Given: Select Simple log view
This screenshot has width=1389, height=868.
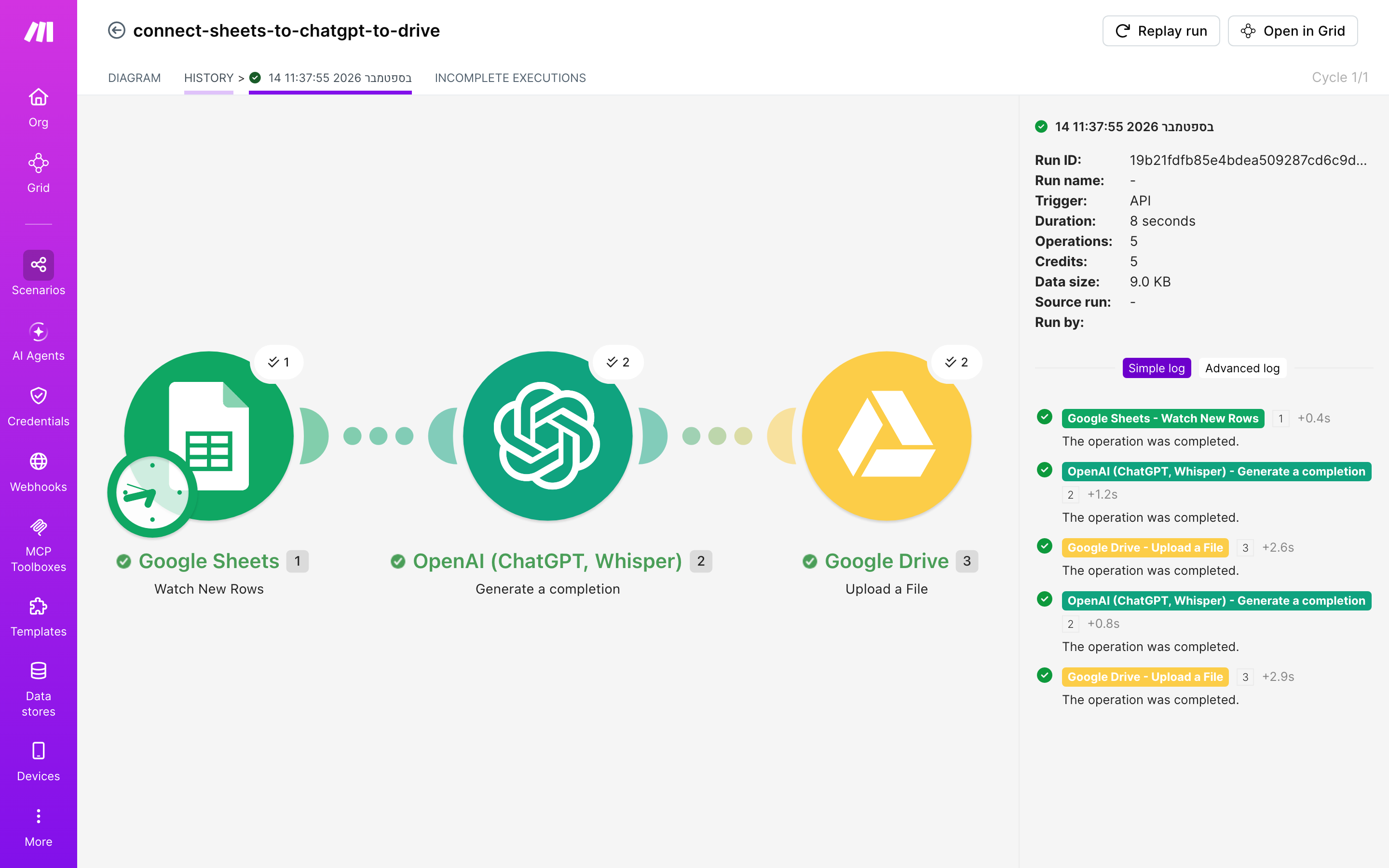Looking at the screenshot, I should tap(1157, 368).
